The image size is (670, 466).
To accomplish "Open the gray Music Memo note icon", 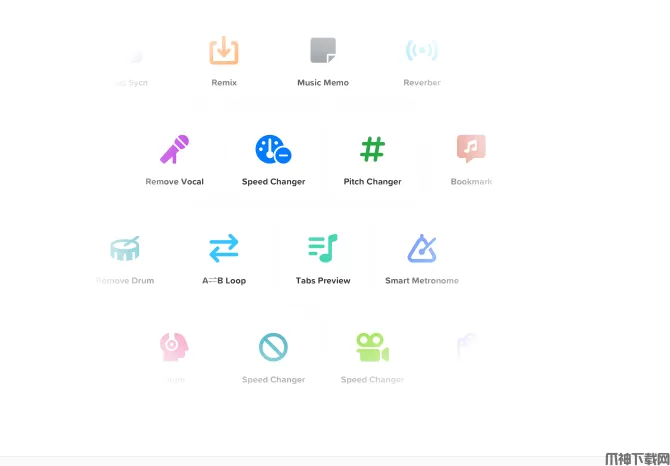I will (x=323, y=50).
